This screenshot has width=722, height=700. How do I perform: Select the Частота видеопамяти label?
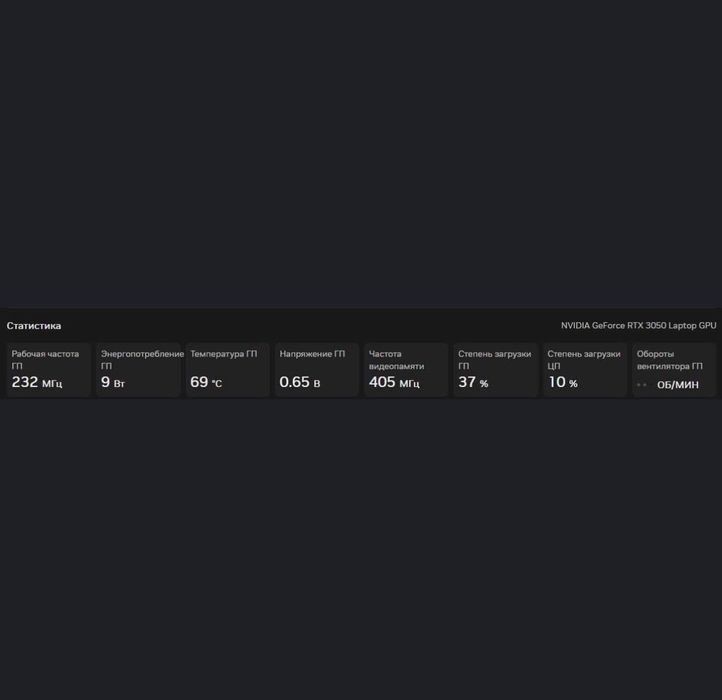pos(396,359)
